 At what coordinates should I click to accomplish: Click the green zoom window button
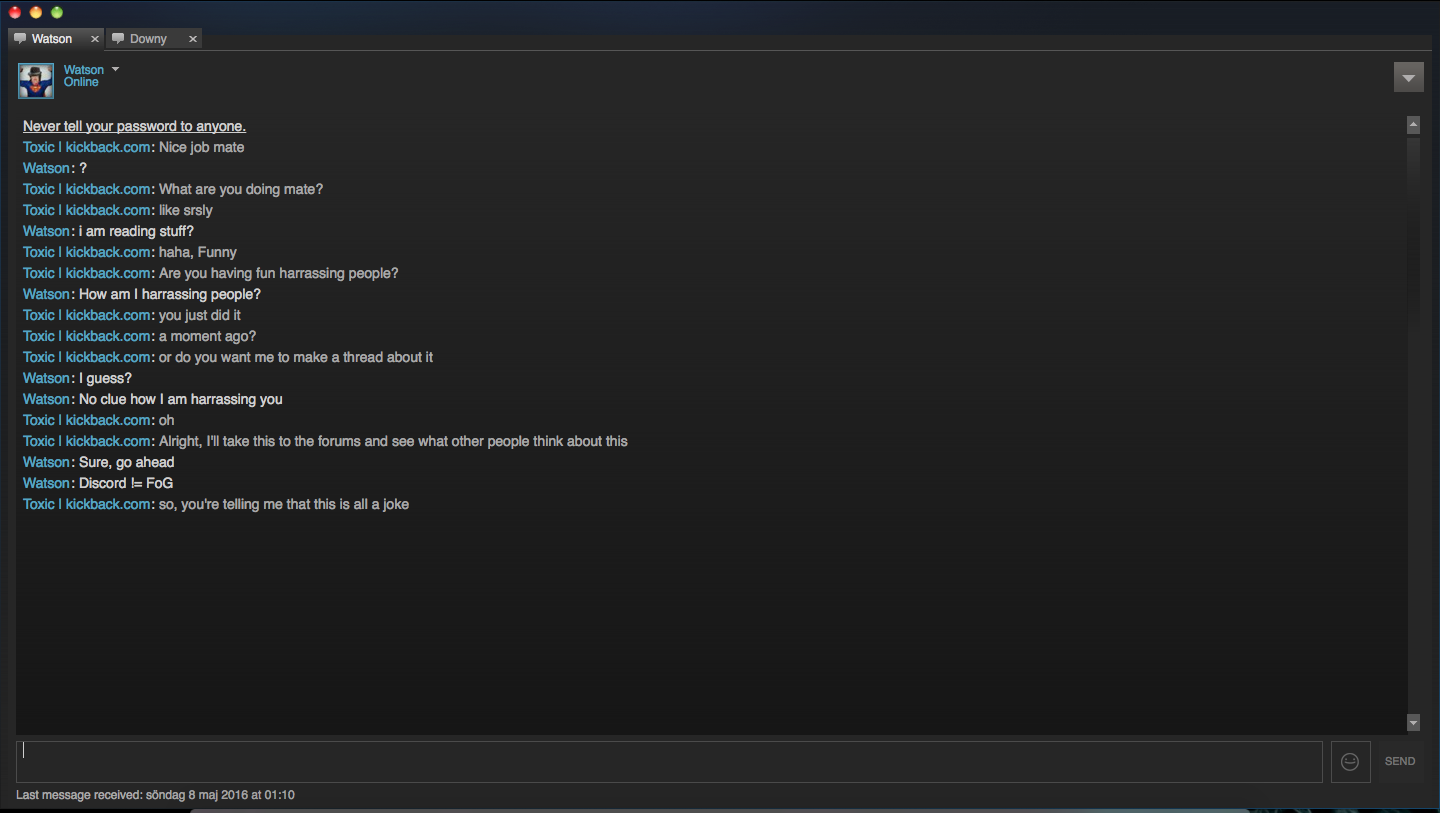57,12
